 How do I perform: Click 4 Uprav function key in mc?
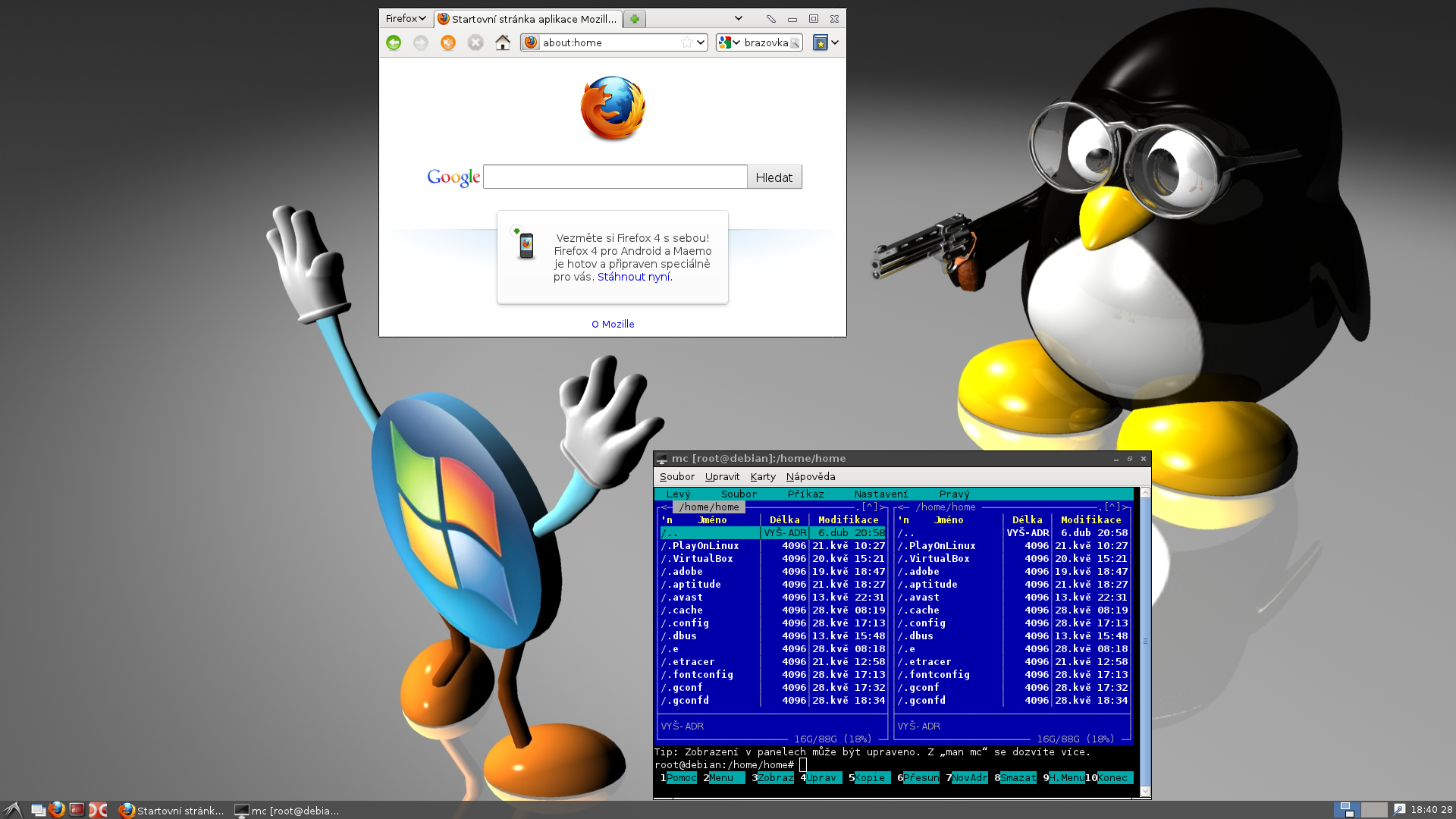point(821,777)
